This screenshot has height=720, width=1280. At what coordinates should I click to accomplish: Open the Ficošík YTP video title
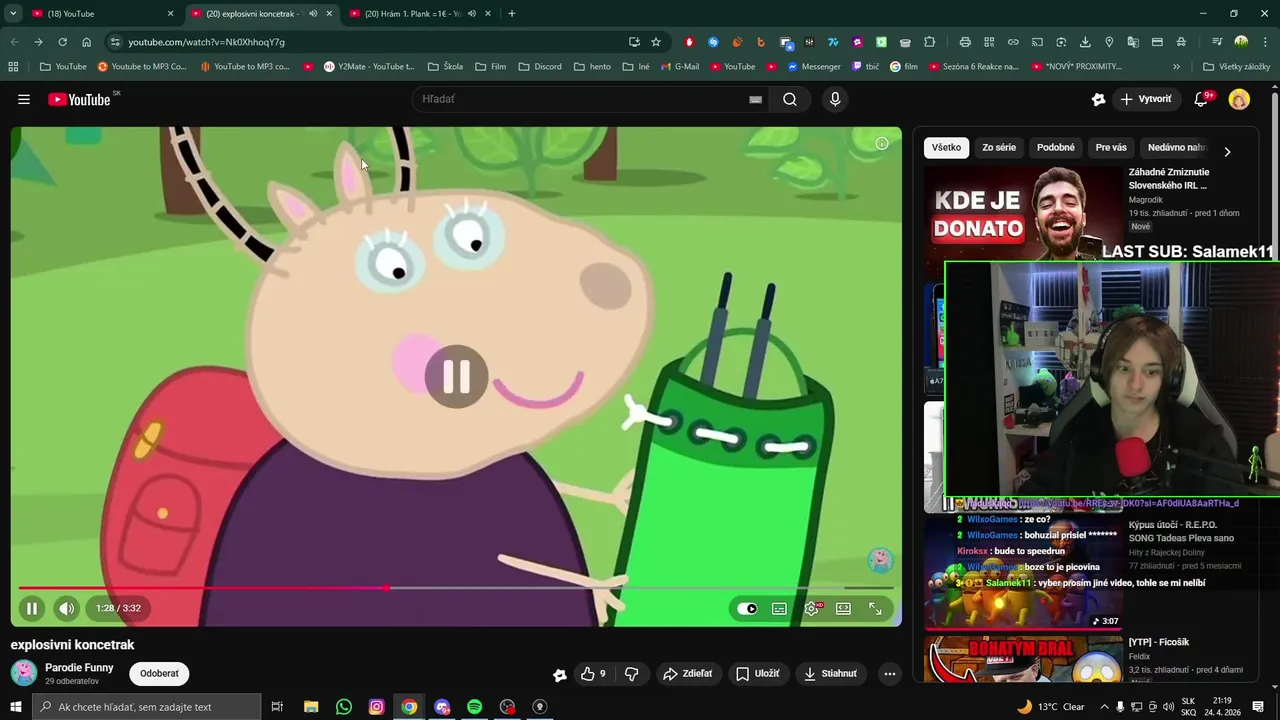pyautogui.click(x=1159, y=642)
